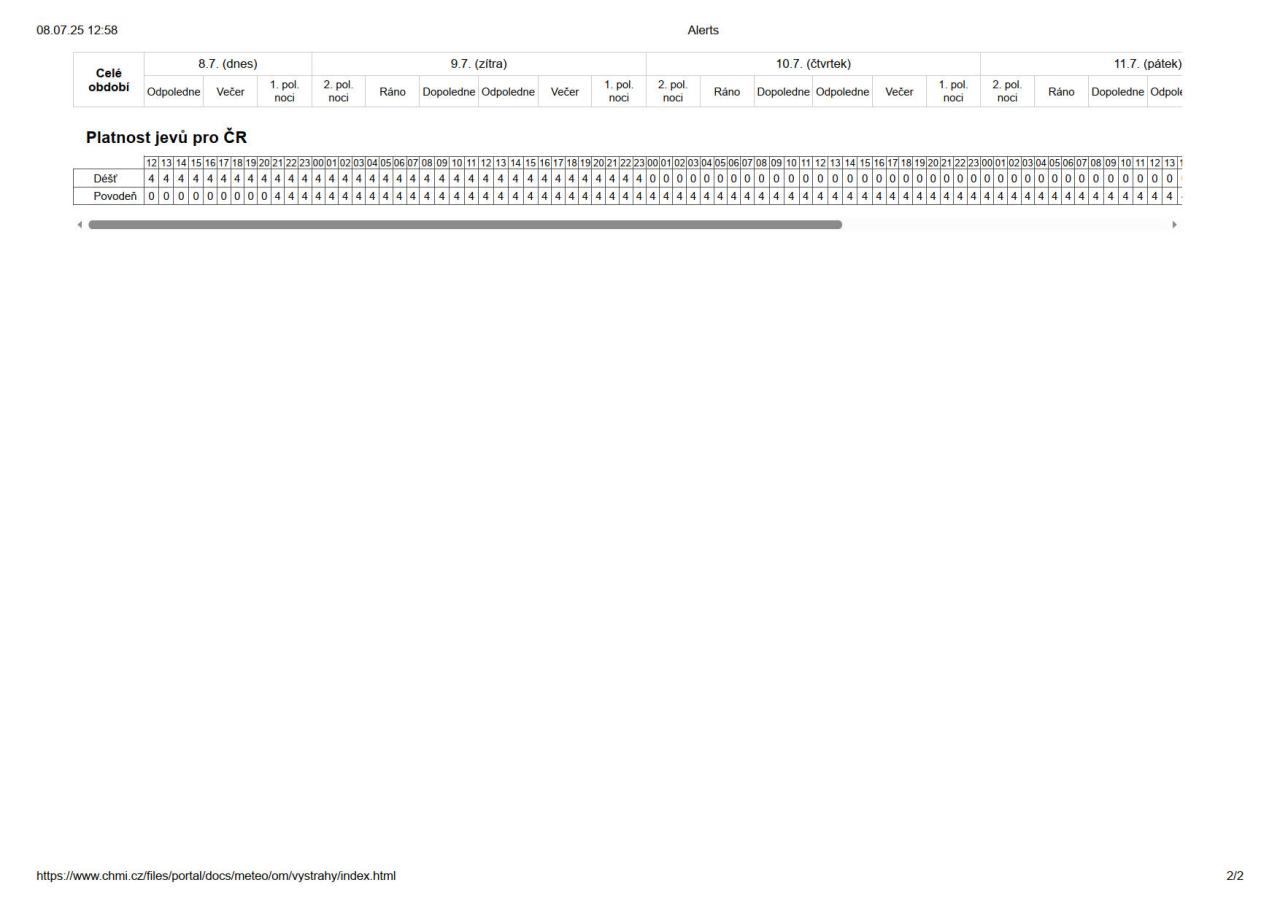Click the left scroll arrow of the table
The width and height of the screenshot is (1280, 904).
pyautogui.click(x=80, y=225)
